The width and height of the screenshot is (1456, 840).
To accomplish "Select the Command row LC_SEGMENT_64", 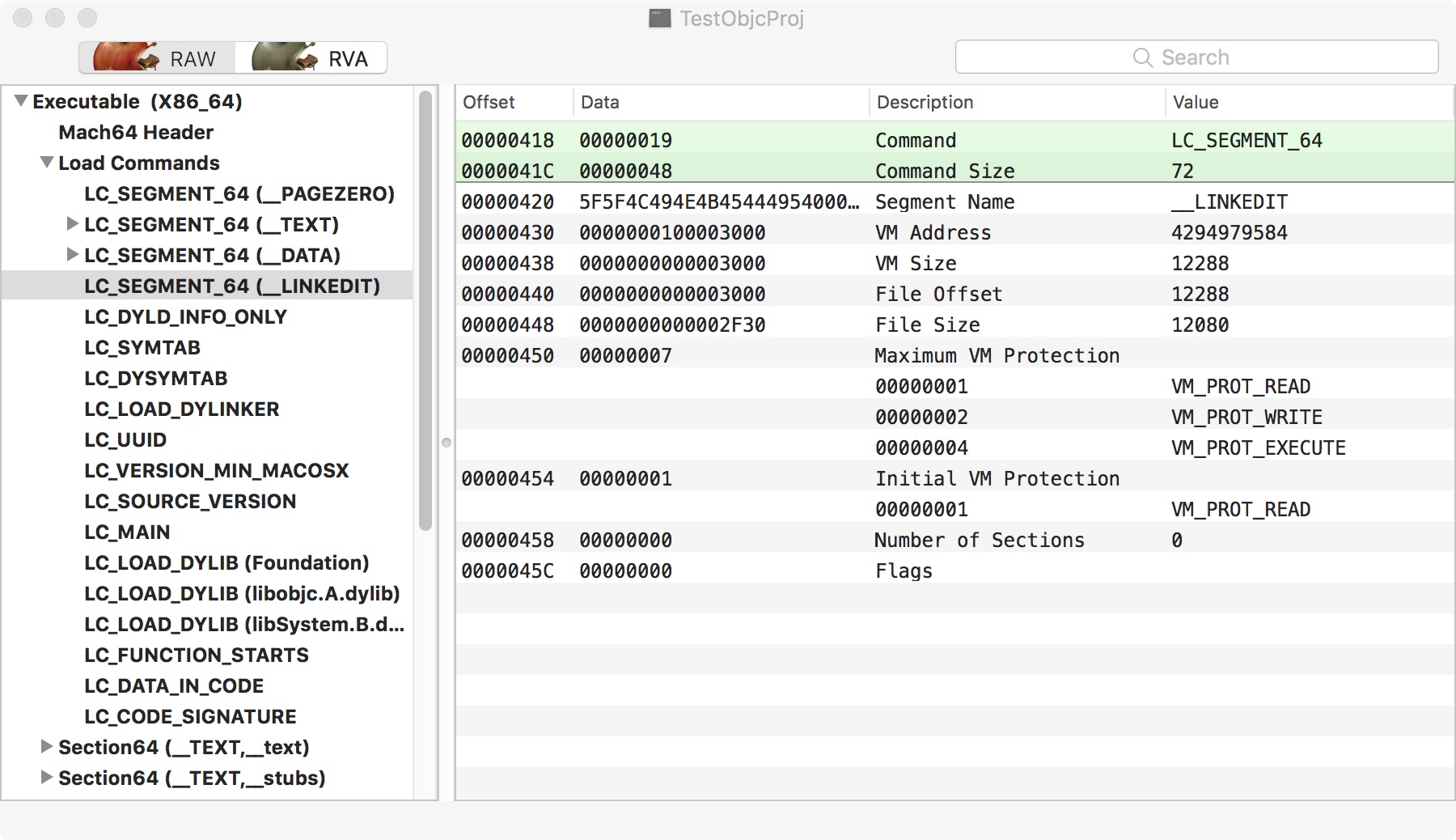I will (954, 140).
